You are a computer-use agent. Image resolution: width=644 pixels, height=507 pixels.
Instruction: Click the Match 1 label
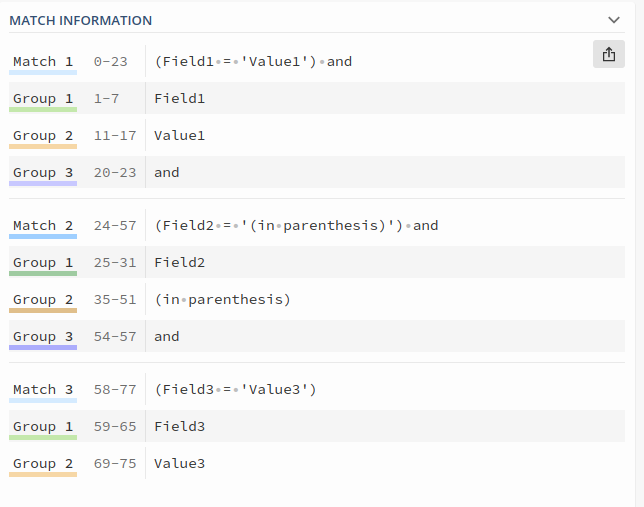coord(43,62)
